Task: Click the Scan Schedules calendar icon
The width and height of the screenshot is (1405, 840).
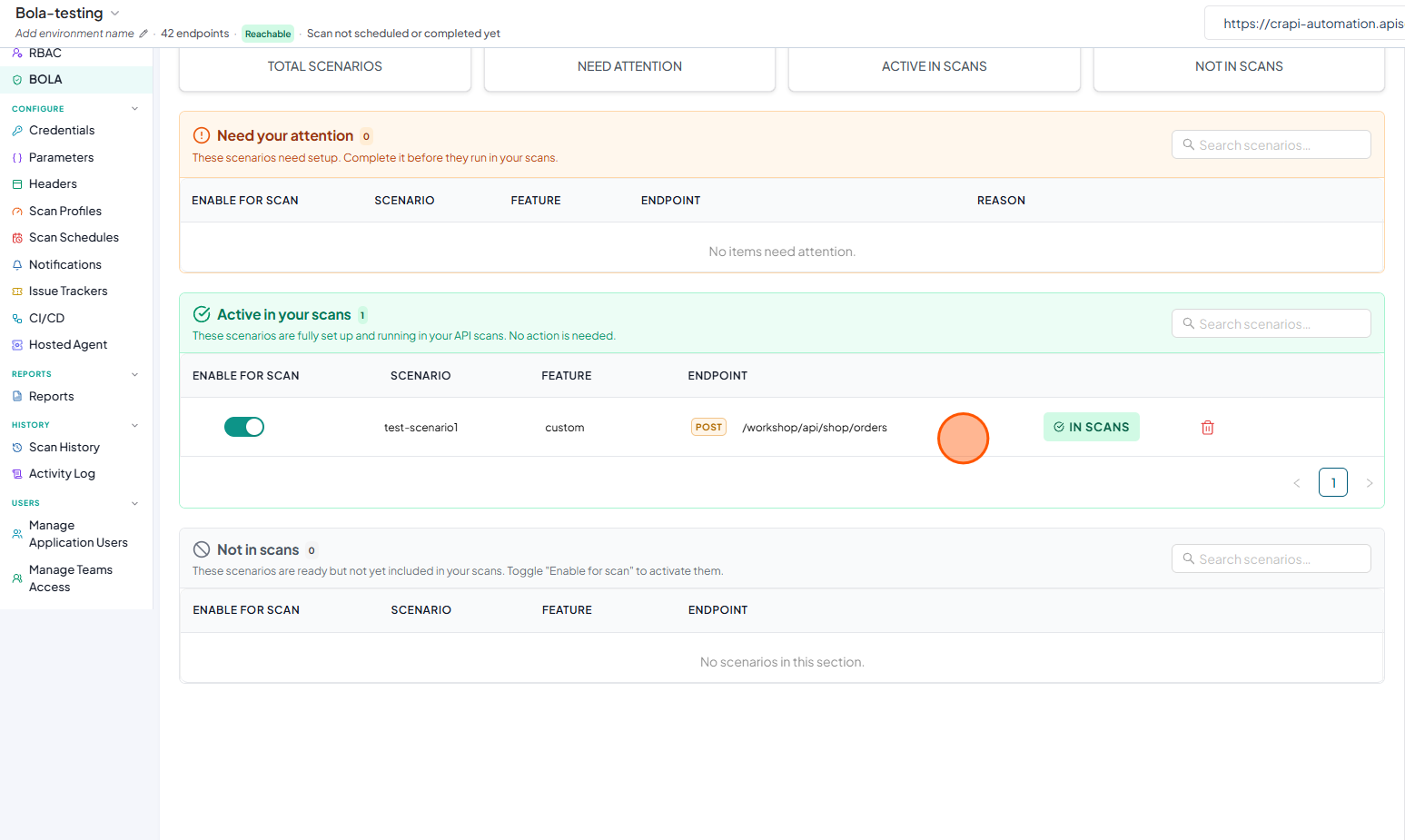Action: click(x=17, y=238)
